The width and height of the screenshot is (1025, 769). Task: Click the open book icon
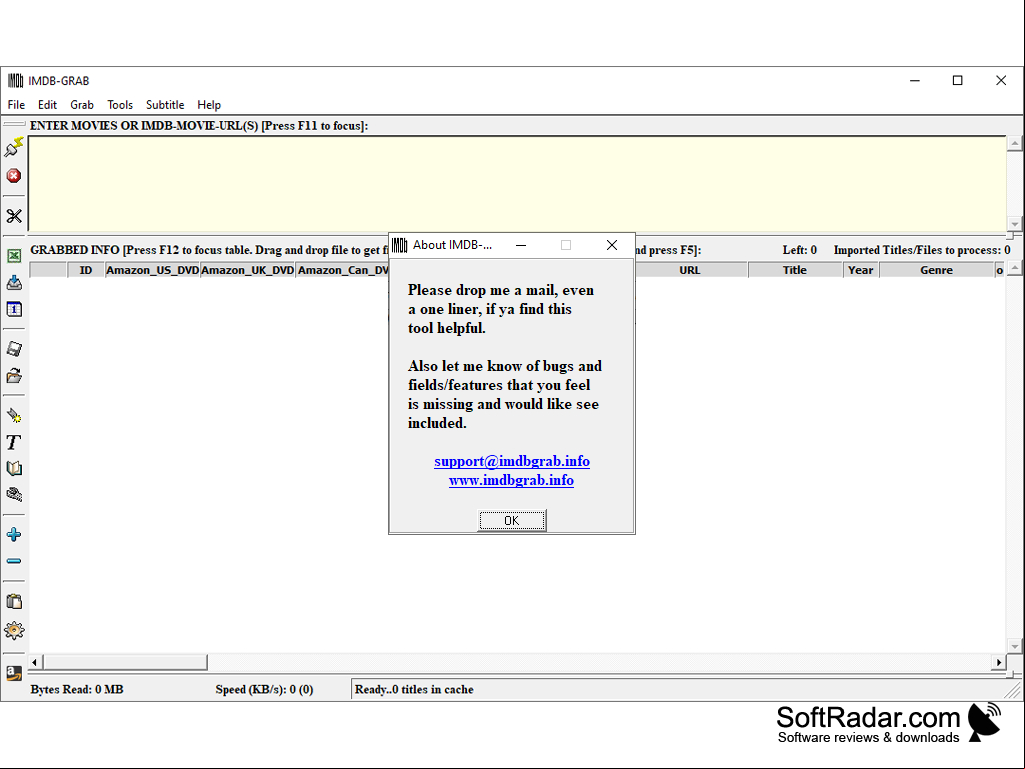click(x=14, y=468)
